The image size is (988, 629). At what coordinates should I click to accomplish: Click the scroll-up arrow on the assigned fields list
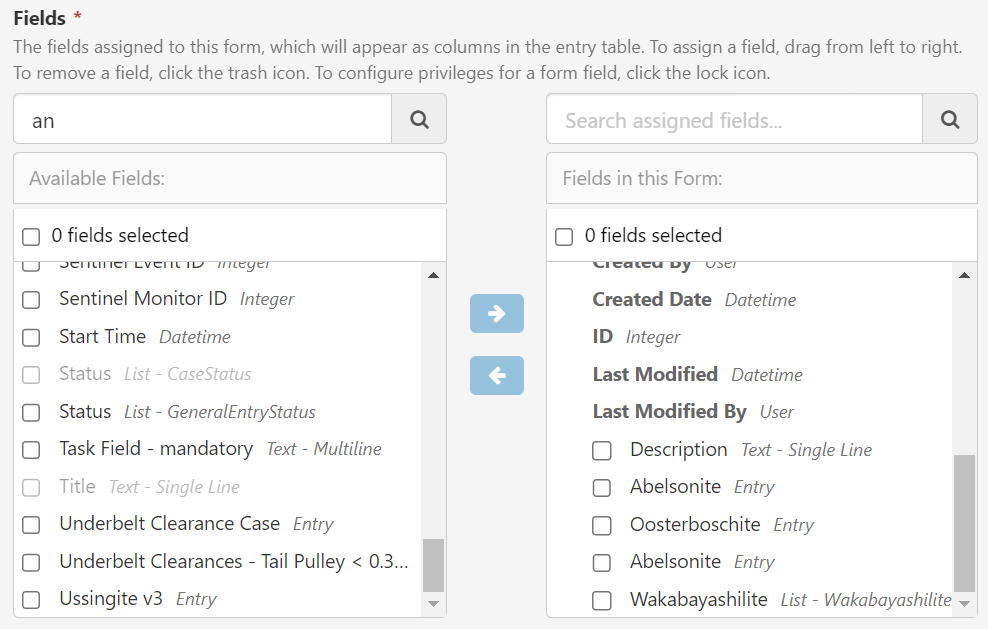964,275
